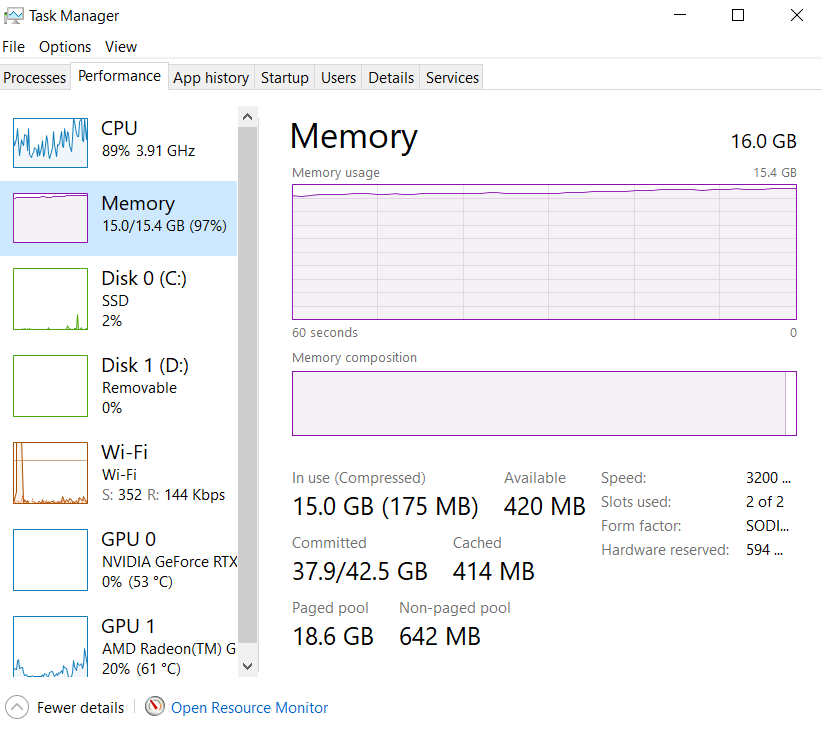This screenshot has width=822, height=734.
Task: Open Disk 0 (C:) performance graph
Action: (x=50, y=299)
